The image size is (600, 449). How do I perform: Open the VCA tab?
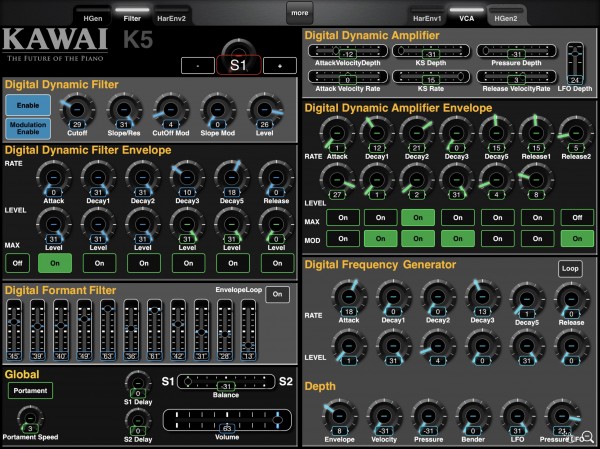[x=466, y=16]
